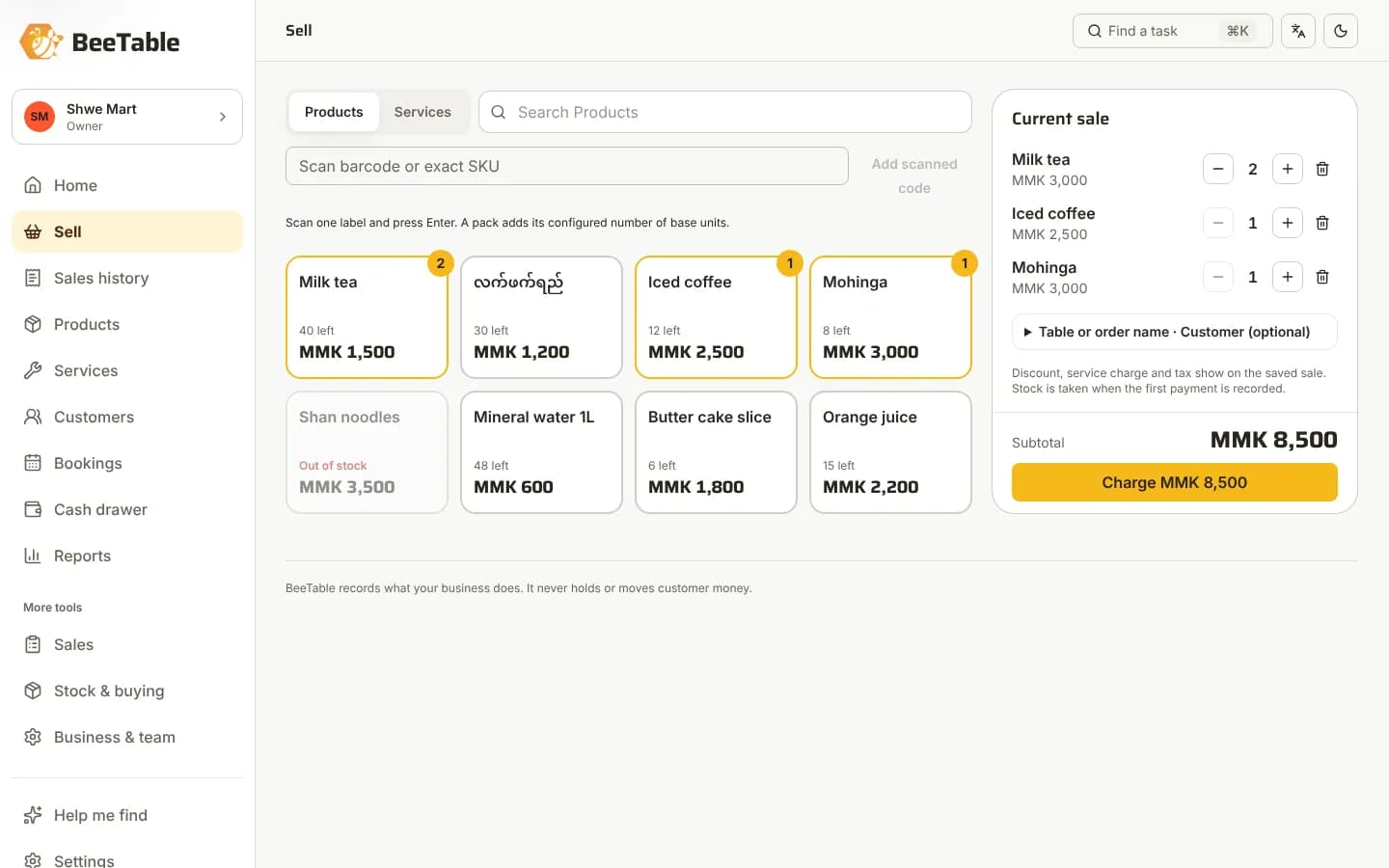
Task: Open Products in the sidebar
Action: [127, 324]
